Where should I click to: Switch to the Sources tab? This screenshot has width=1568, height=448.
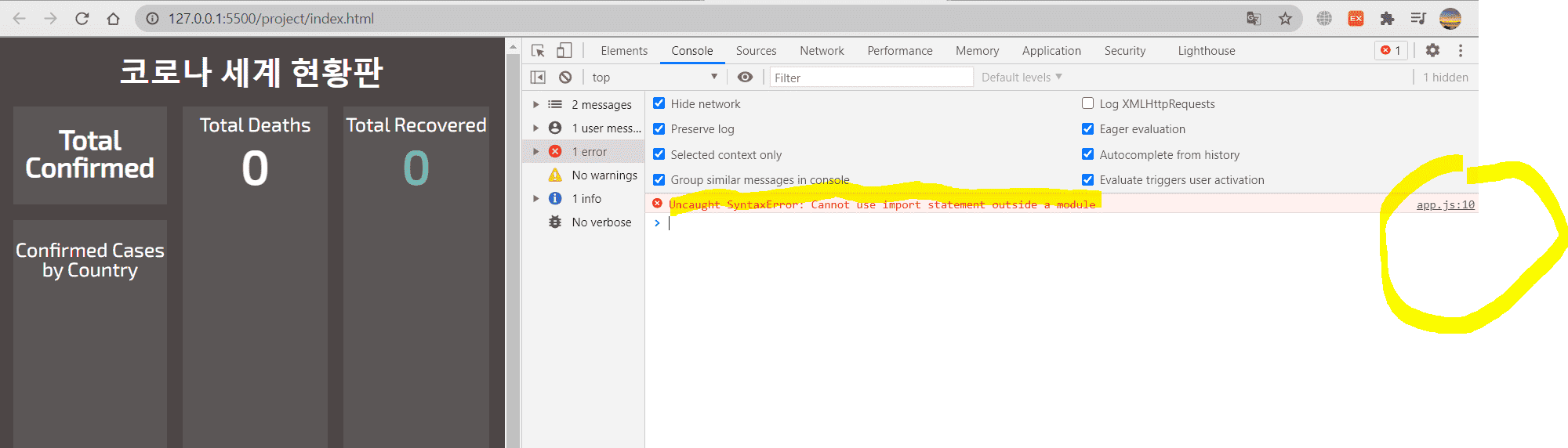click(x=756, y=51)
